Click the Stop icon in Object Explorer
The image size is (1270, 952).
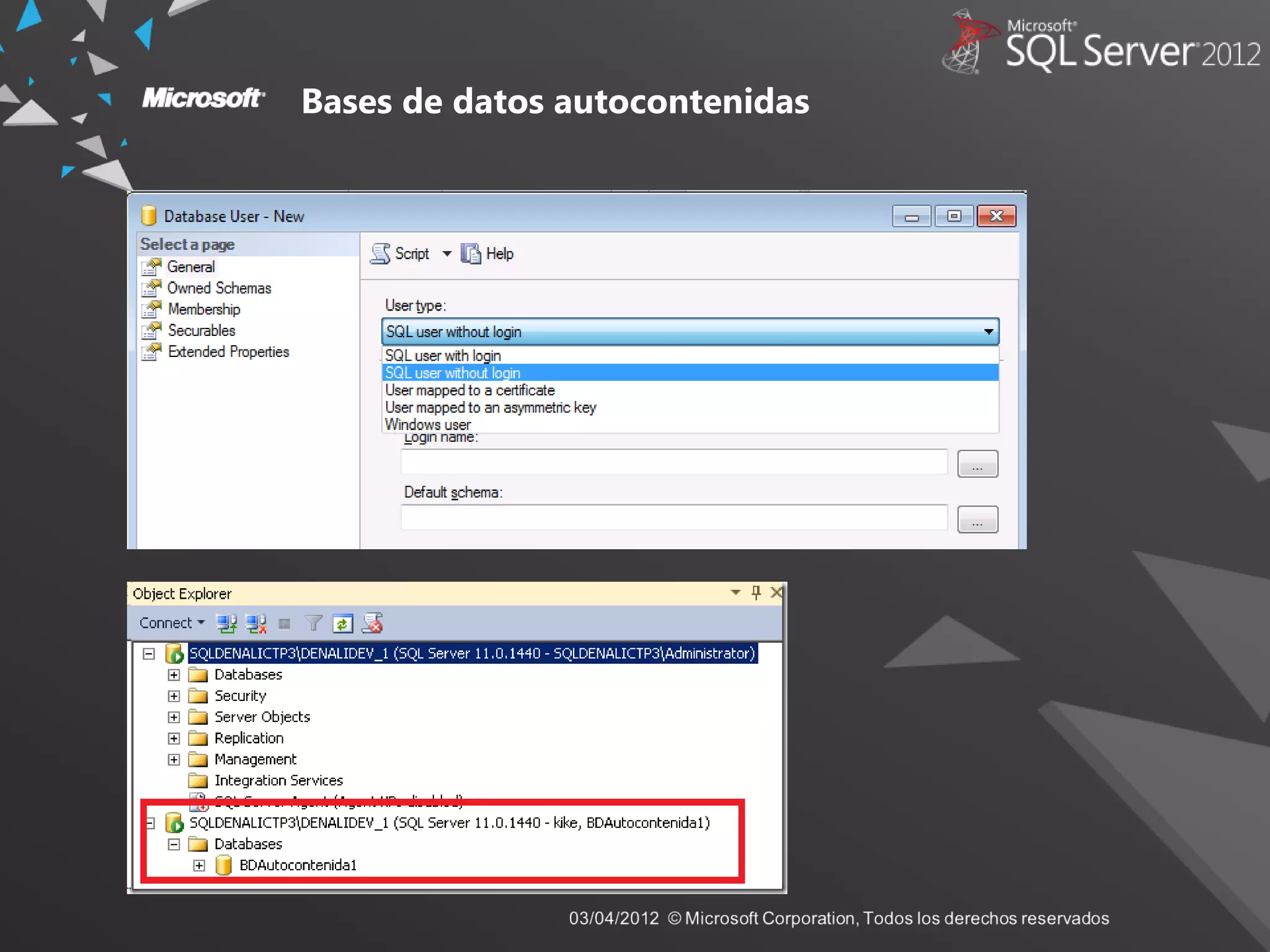[285, 624]
